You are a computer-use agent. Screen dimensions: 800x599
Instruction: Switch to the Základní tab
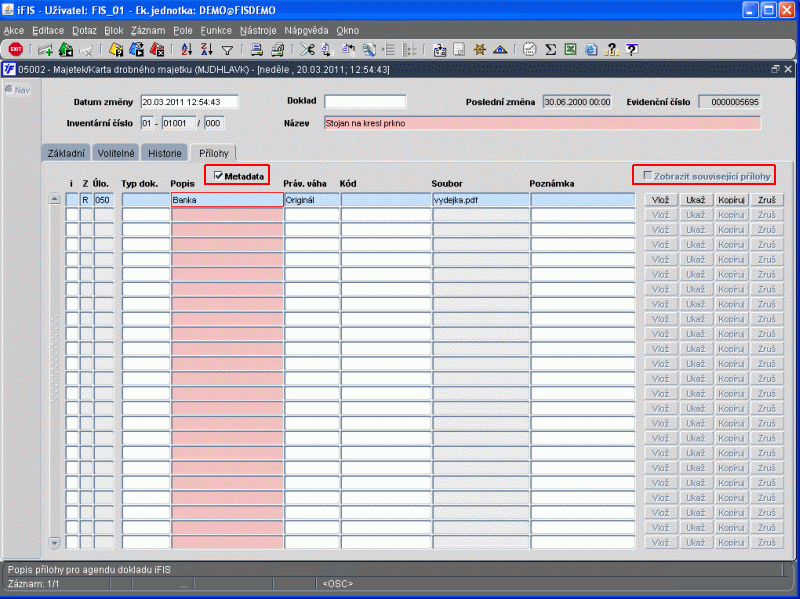[x=66, y=153]
